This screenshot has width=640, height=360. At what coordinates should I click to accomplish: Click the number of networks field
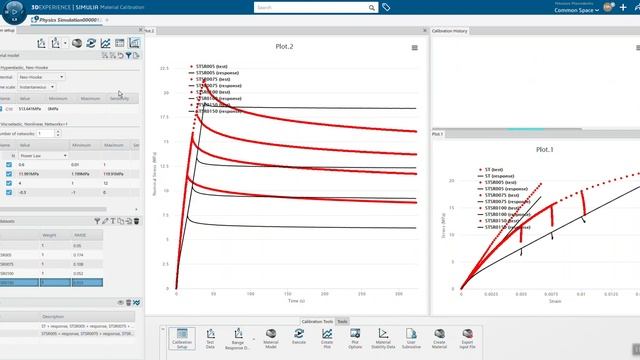(46, 133)
